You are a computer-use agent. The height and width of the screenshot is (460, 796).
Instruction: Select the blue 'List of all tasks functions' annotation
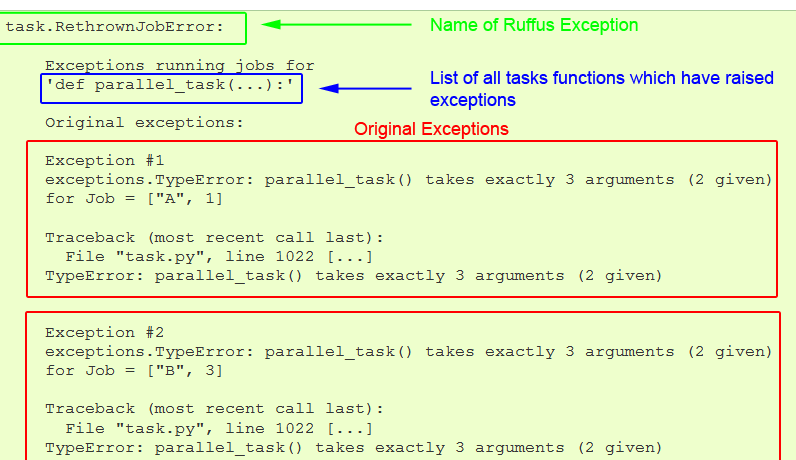(601, 88)
